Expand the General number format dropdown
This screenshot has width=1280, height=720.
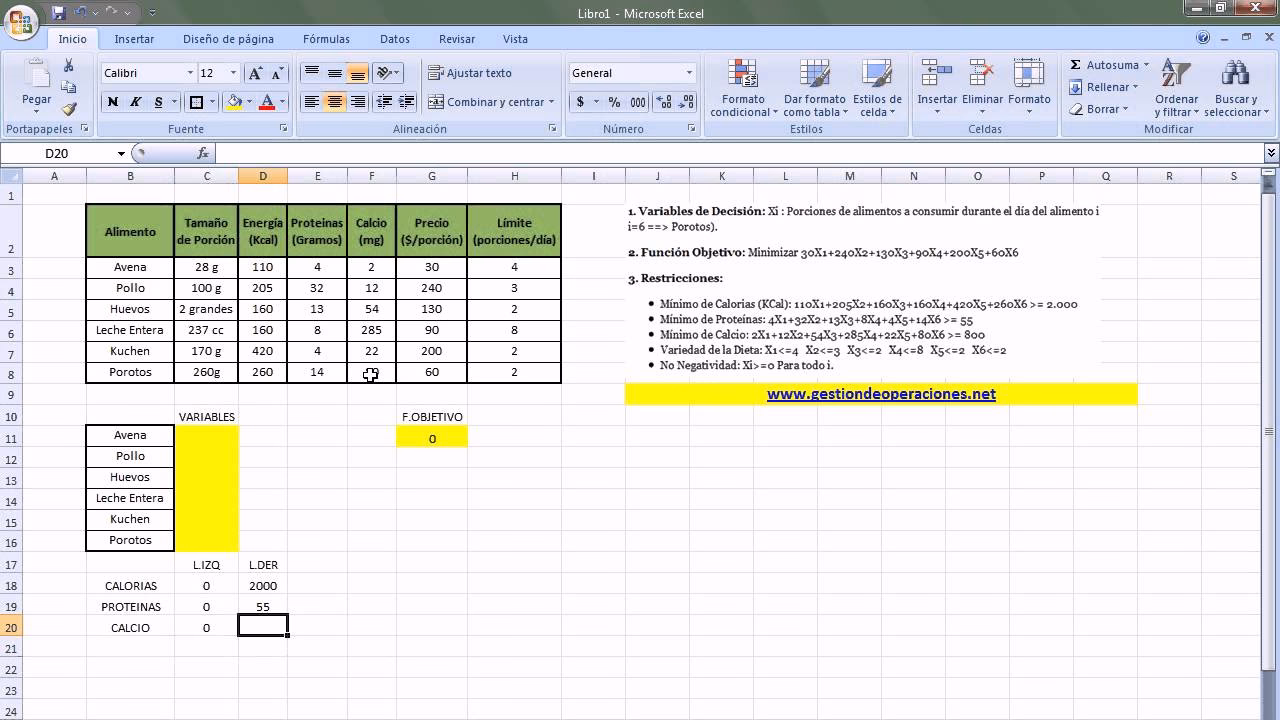(x=689, y=73)
